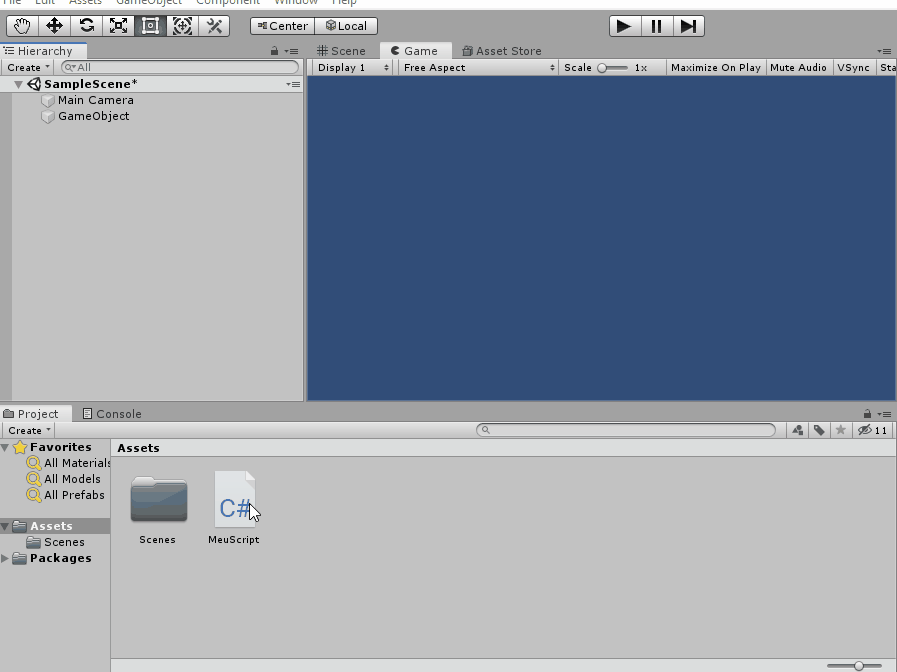Open Search by Type filter

(797, 430)
